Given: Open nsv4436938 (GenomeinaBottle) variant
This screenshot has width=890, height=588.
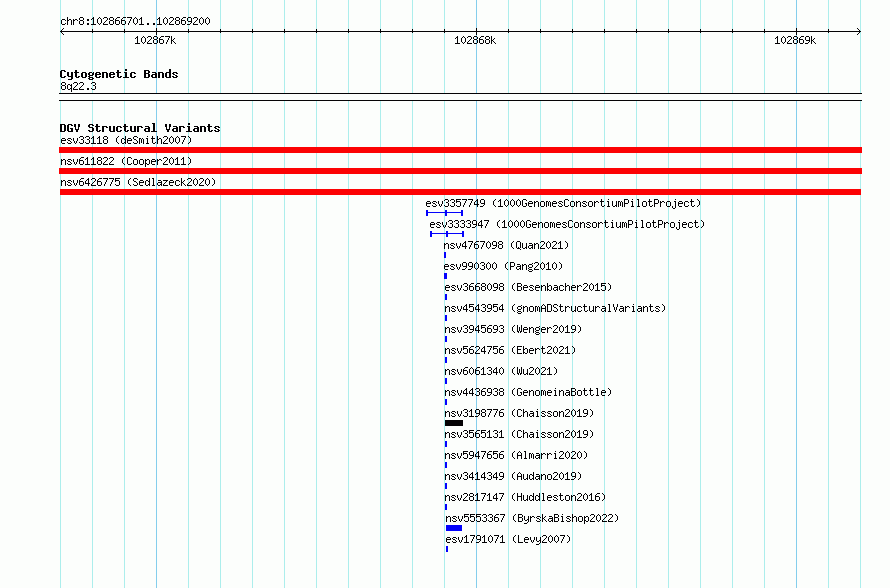Looking at the screenshot, I should click(x=528, y=392).
